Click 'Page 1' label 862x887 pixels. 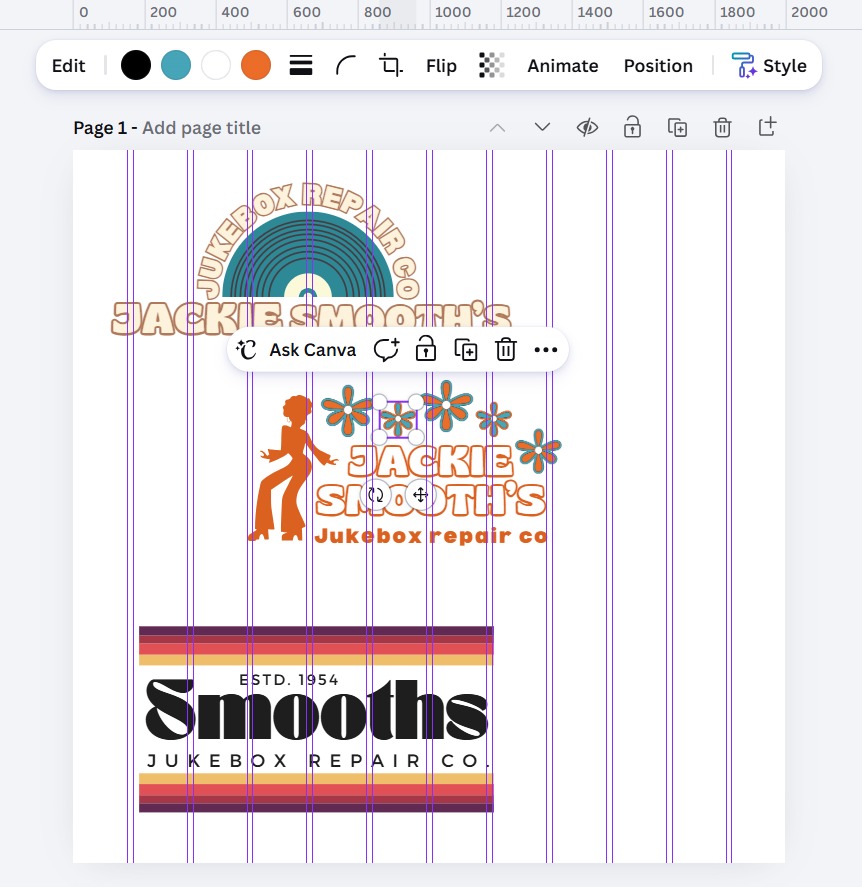tap(100, 128)
